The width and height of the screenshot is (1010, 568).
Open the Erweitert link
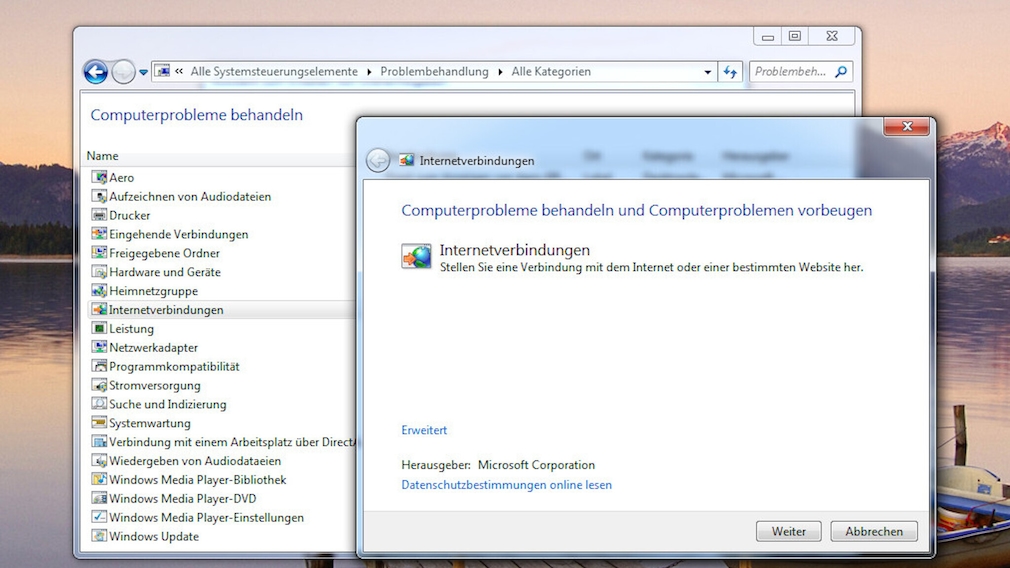point(424,430)
